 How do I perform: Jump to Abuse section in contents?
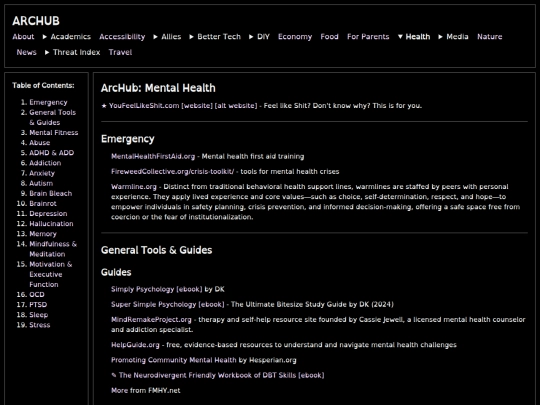coord(40,143)
